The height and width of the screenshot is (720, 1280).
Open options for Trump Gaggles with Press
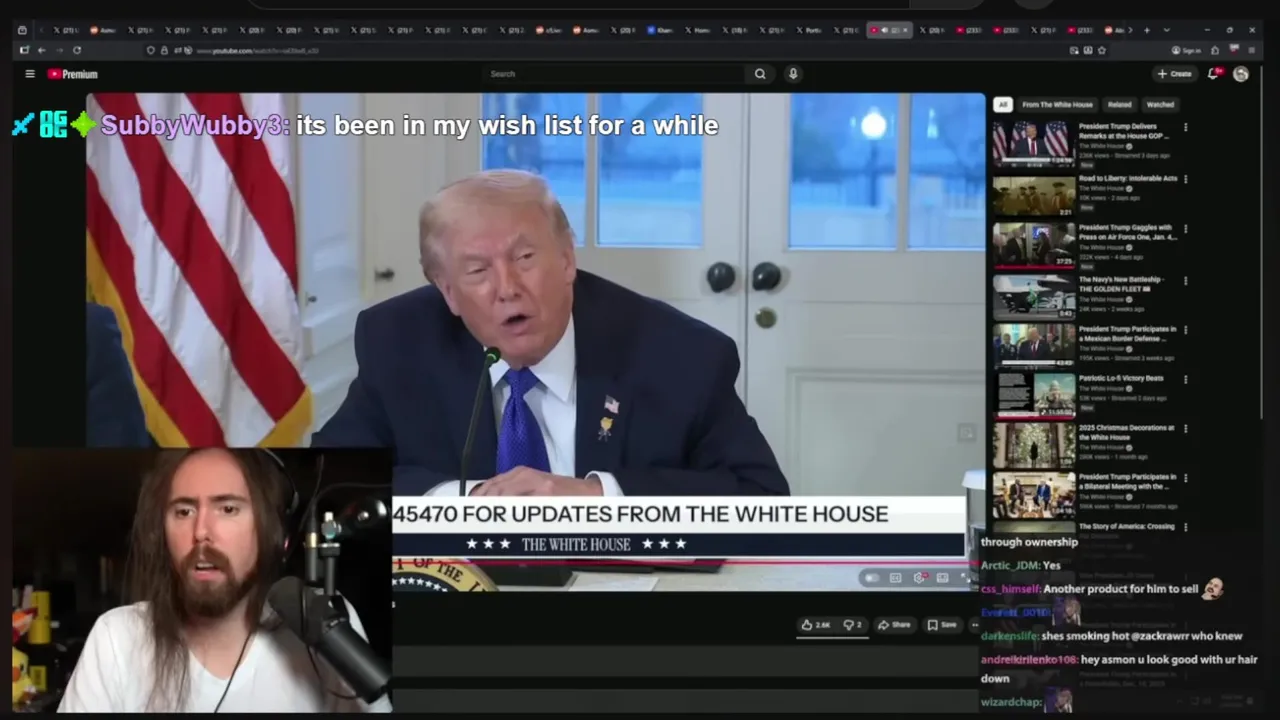tap(1186, 228)
